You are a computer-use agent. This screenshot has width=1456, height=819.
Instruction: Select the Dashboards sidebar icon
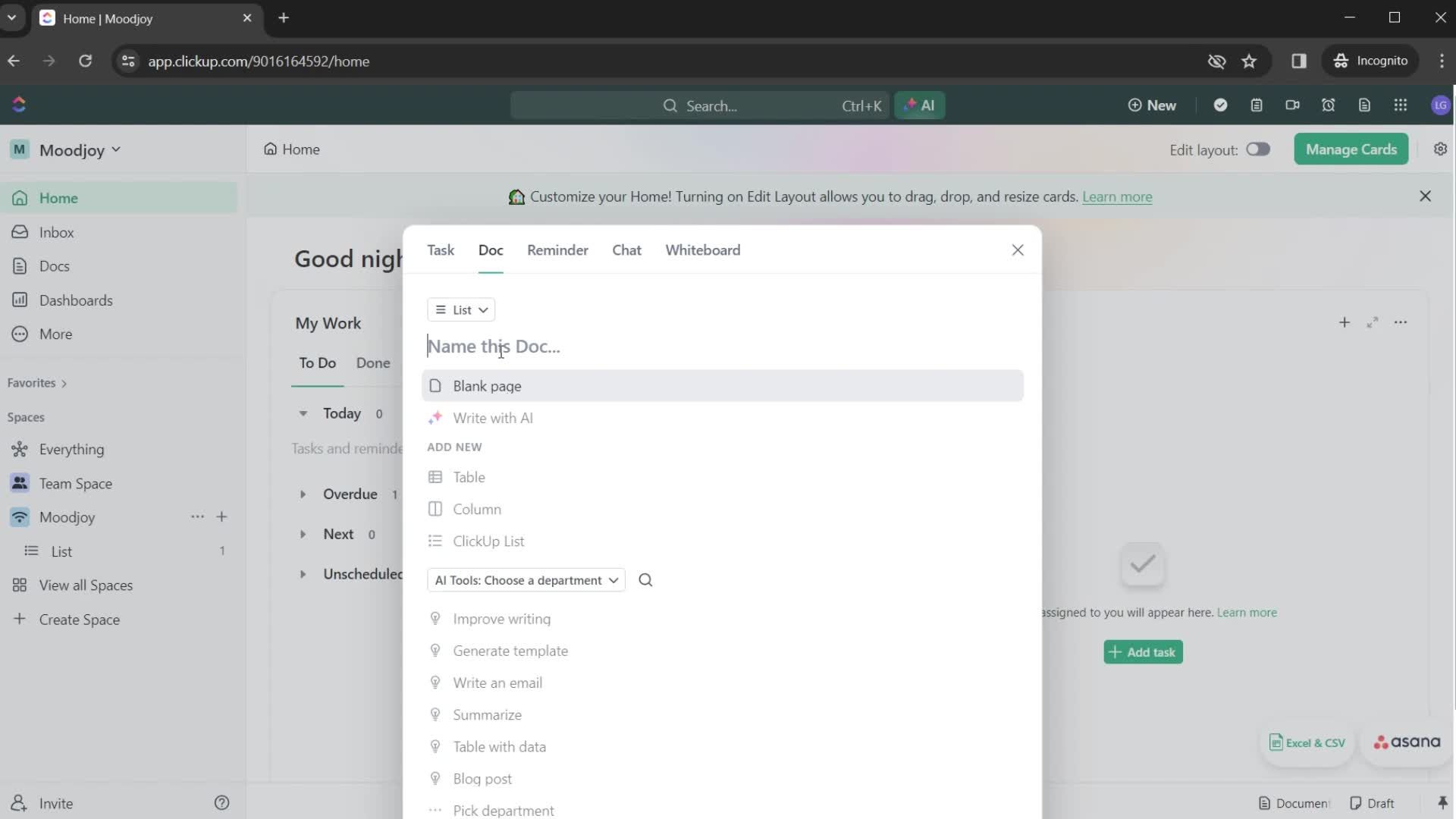(x=20, y=299)
